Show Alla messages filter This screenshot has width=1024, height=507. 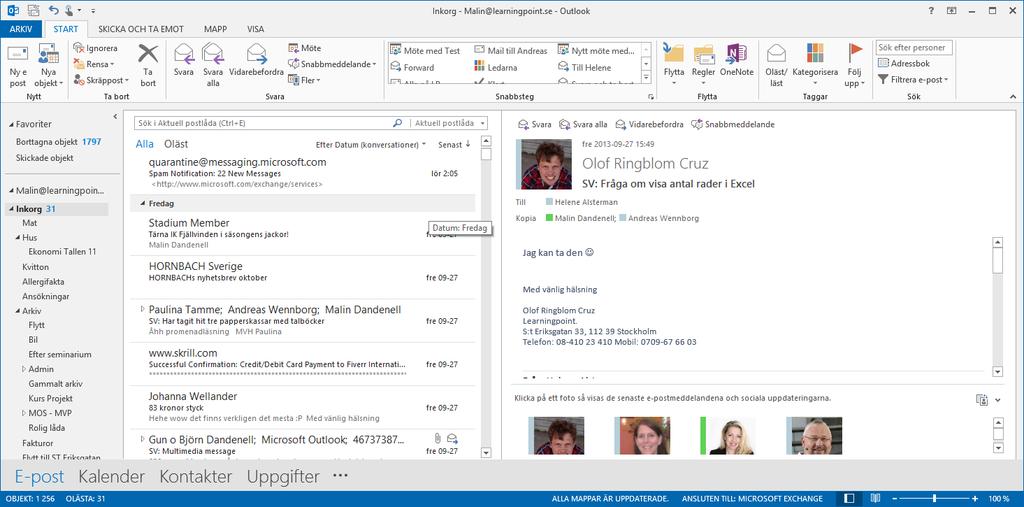tap(145, 144)
